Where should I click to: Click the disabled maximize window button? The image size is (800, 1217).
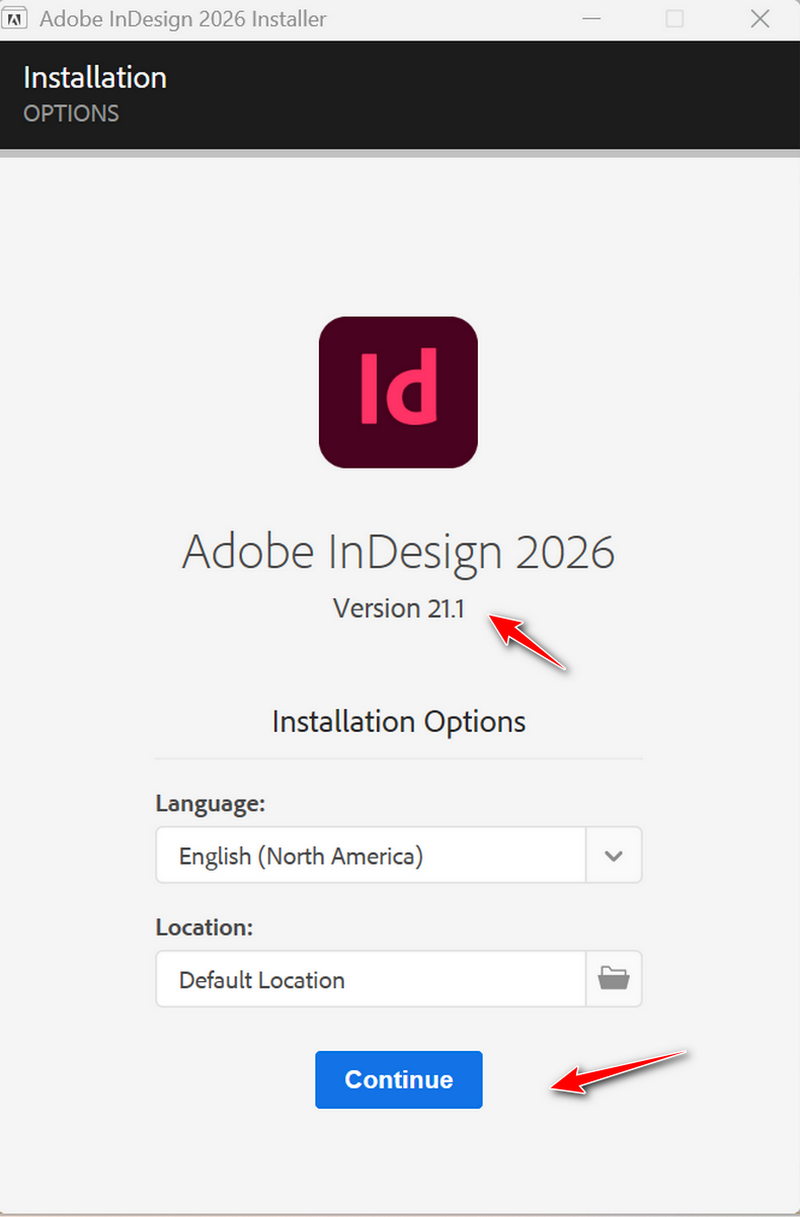pyautogui.click(x=675, y=19)
